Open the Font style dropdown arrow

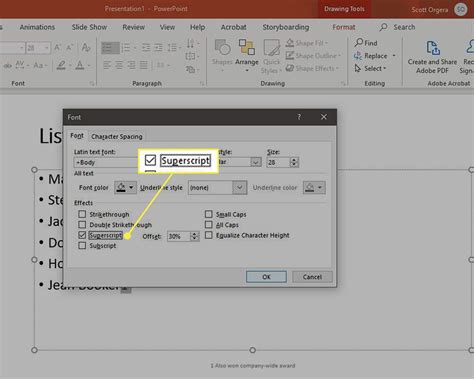[256, 162]
